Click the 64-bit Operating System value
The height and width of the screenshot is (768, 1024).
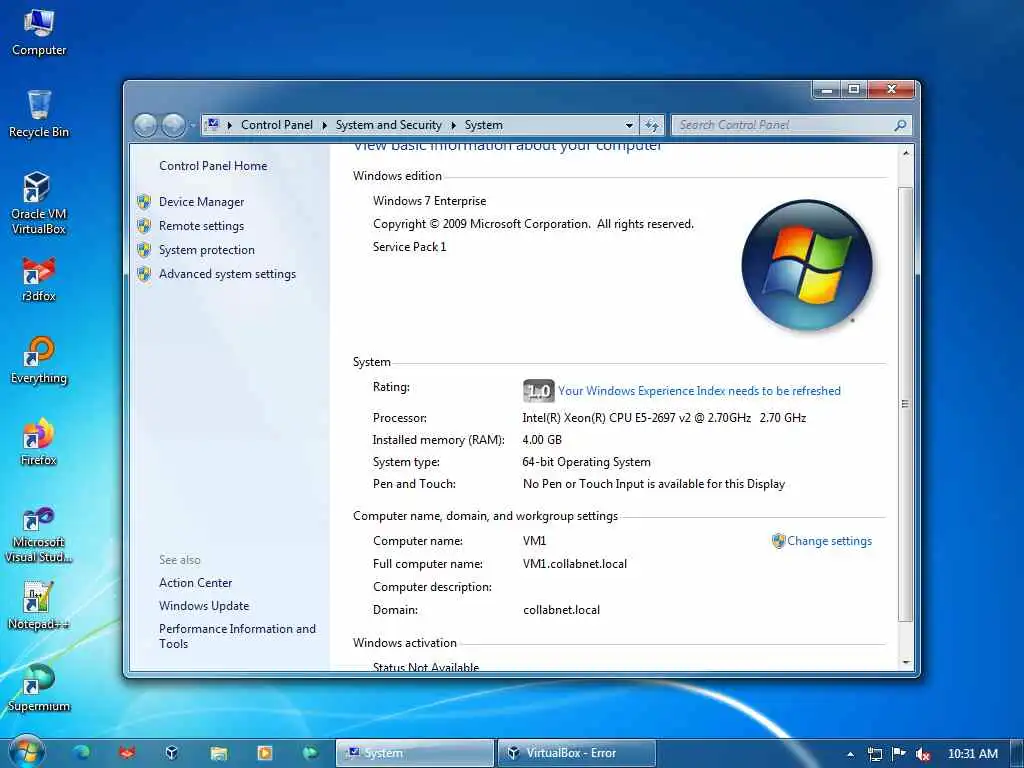[x=586, y=462]
